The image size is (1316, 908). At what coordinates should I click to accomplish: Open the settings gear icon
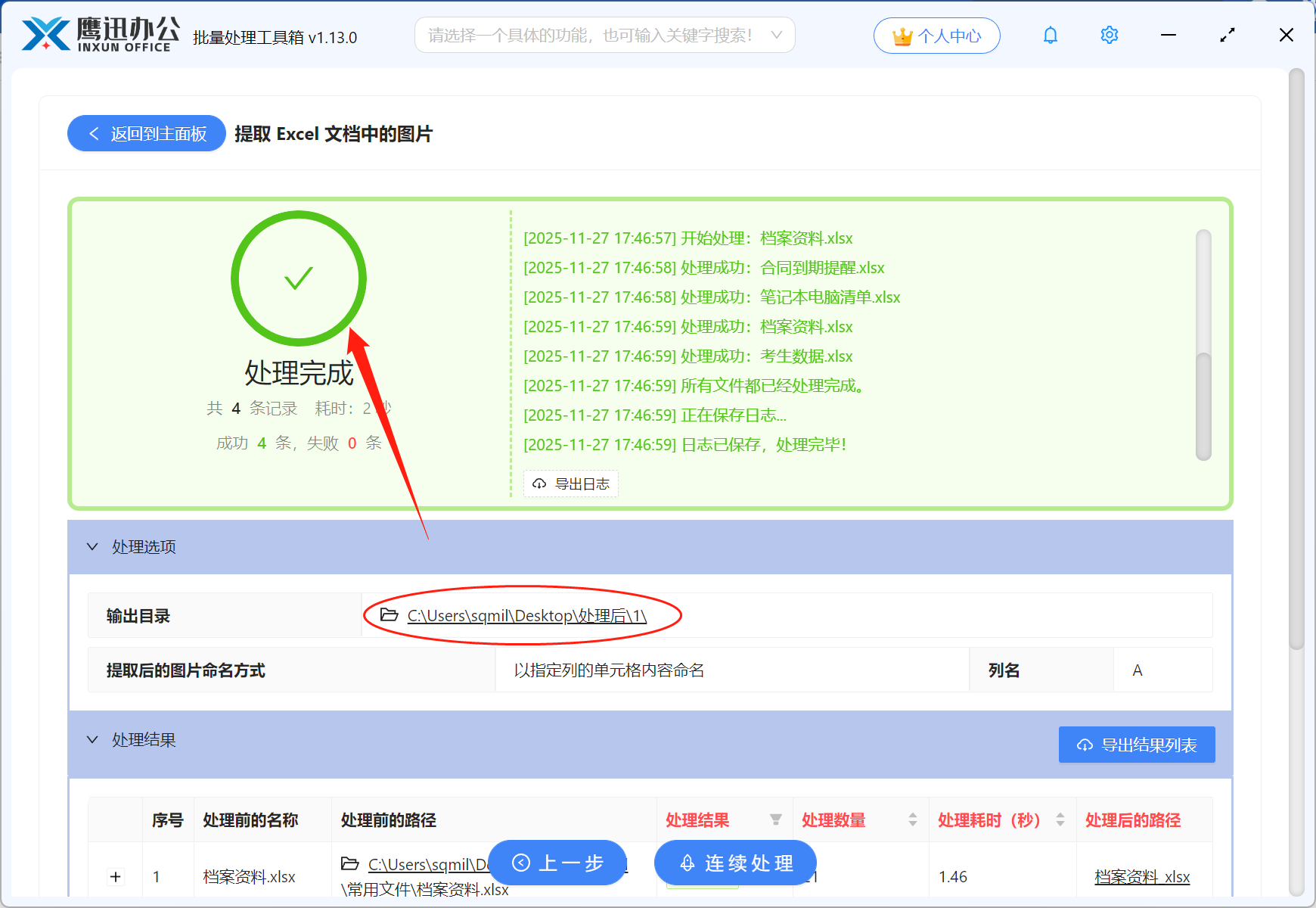click(x=1109, y=35)
